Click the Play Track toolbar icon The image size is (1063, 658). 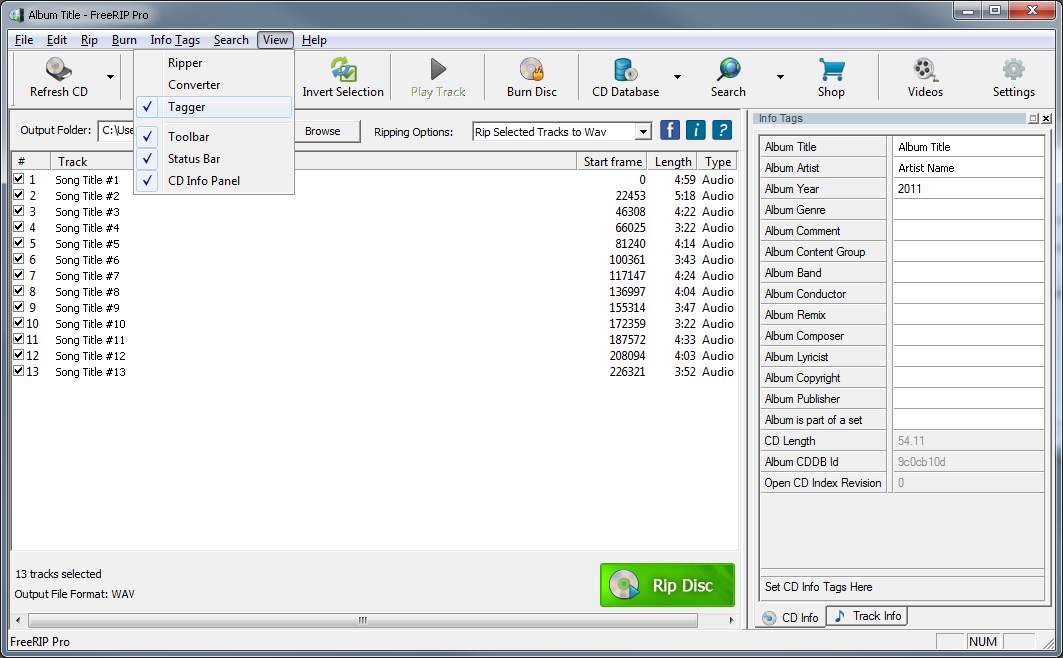438,69
